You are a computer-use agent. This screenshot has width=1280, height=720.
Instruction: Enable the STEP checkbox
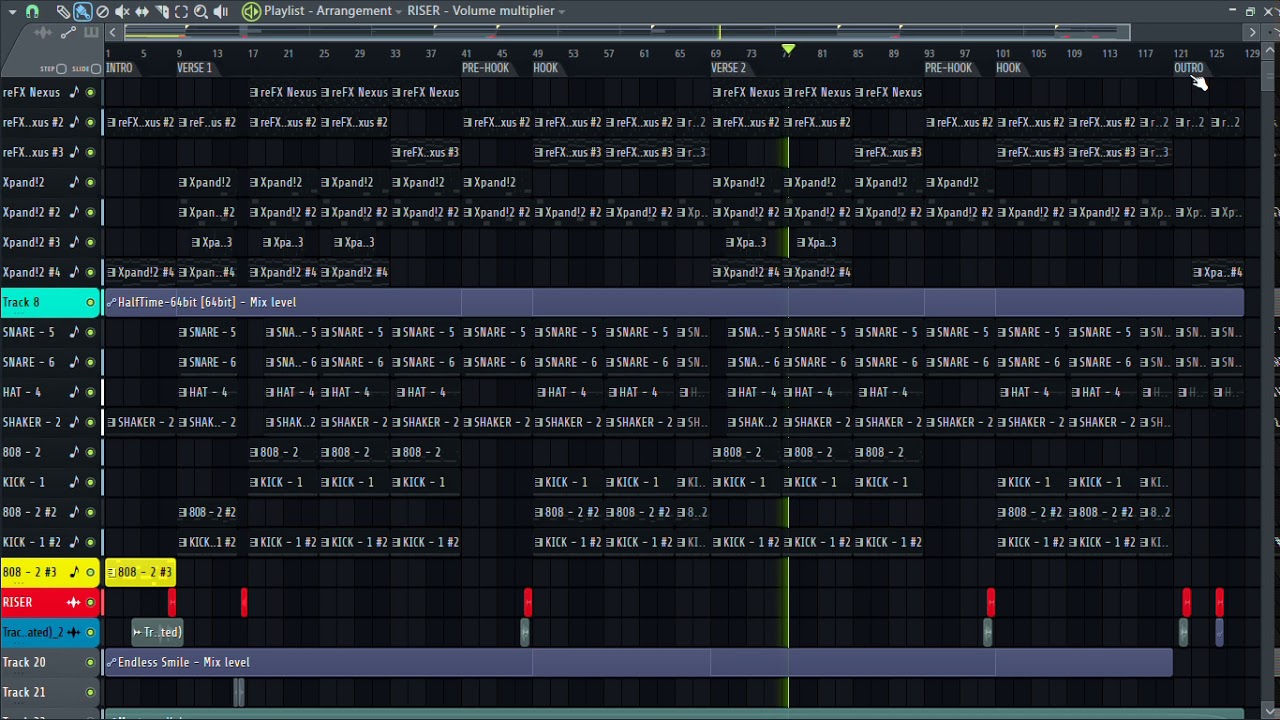pyautogui.click(x=61, y=69)
